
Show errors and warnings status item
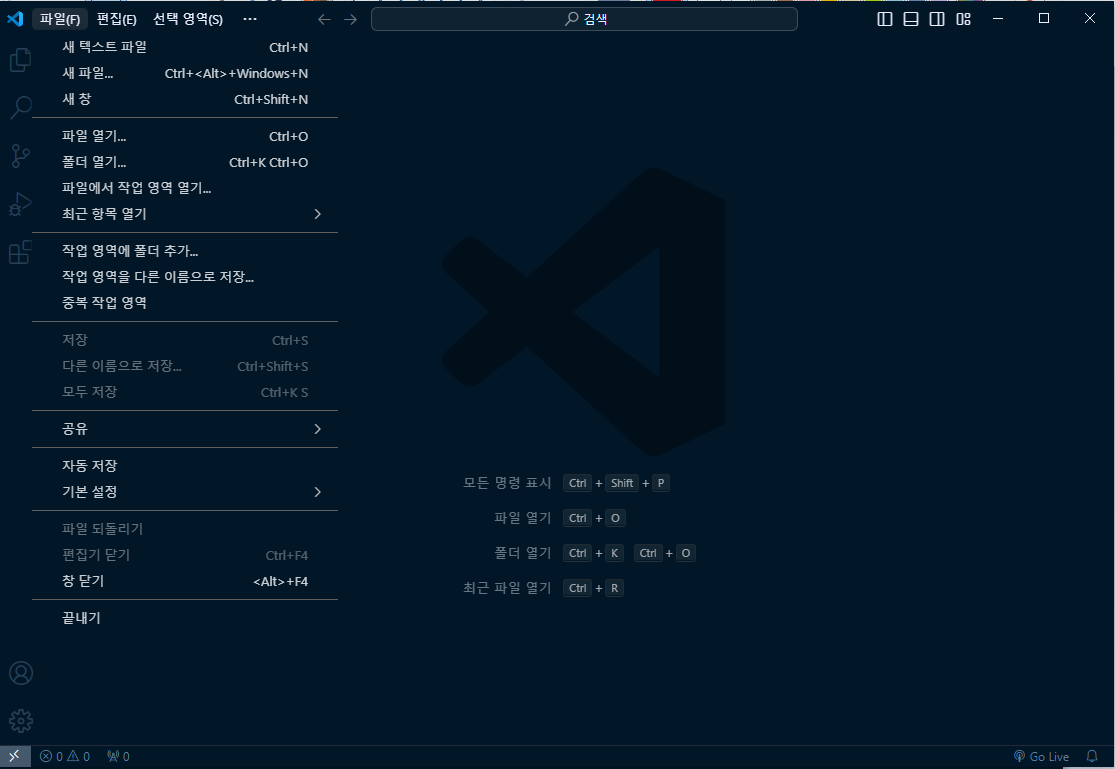[x=65, y=756]
